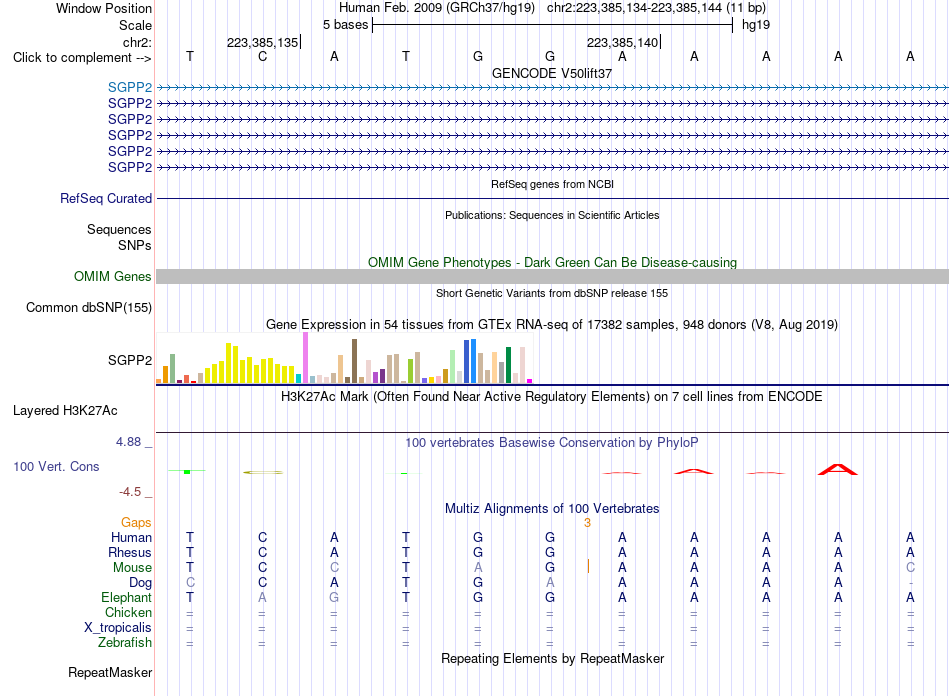Select the Chicken species label
This screenshot has width=950, height=696.
point(128,612)
